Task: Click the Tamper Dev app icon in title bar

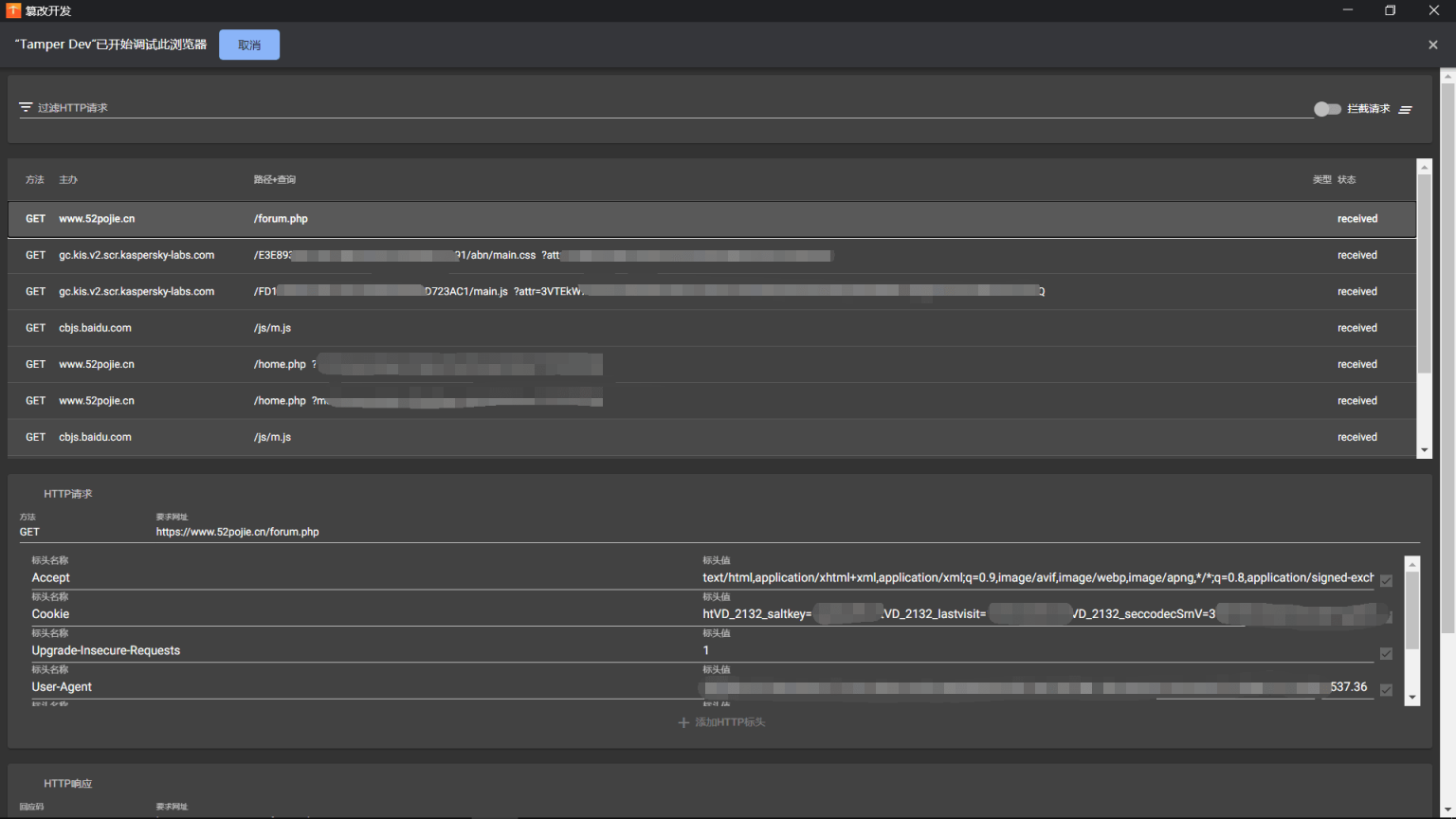Action: click(x=13, y=10)
